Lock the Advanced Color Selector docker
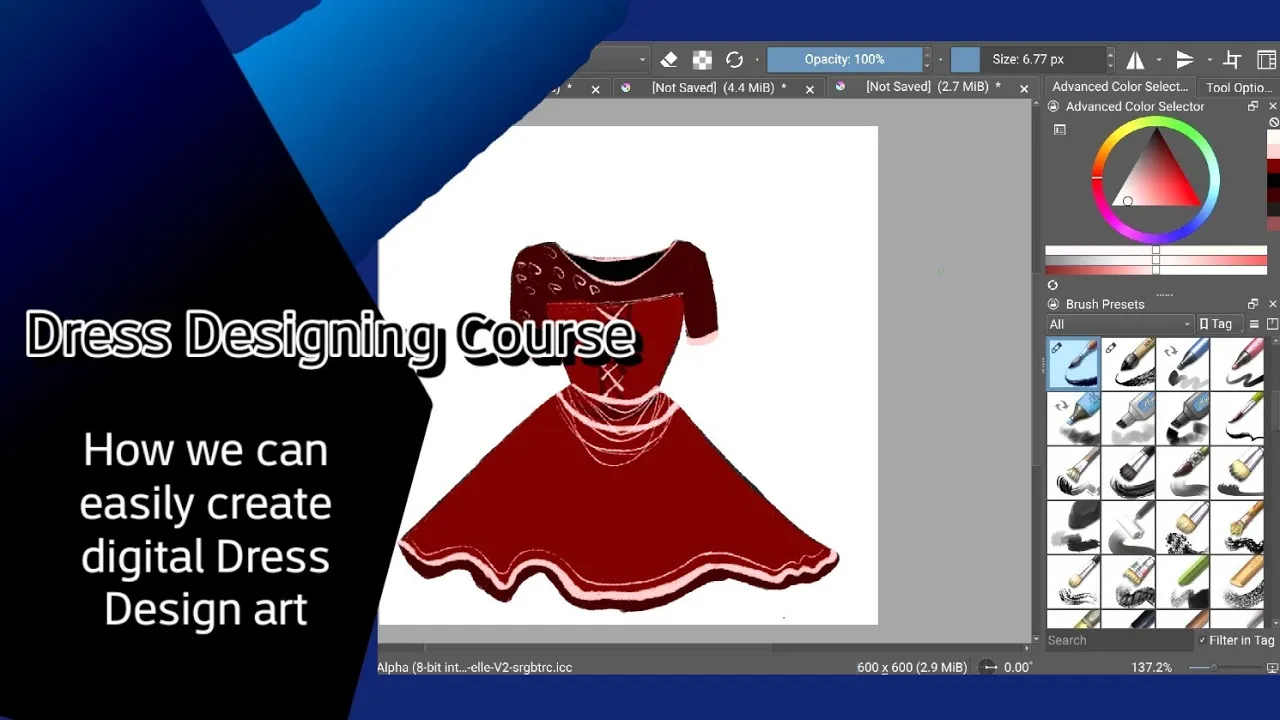The width and height of the screenshot is (1280, 720). pyautogui.click(x=1053, y=106)
